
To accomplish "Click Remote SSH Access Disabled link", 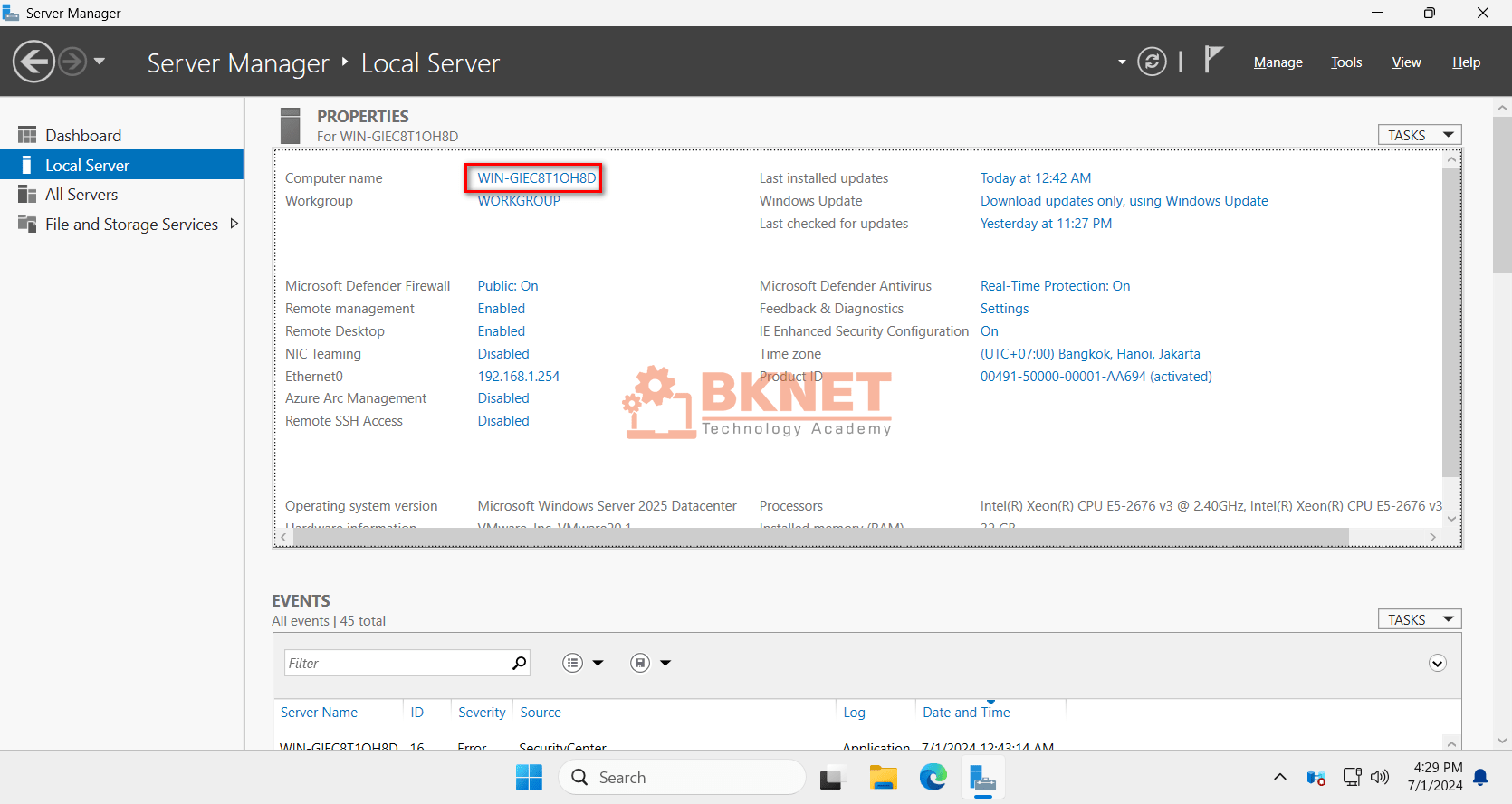I will click(503, 421).
